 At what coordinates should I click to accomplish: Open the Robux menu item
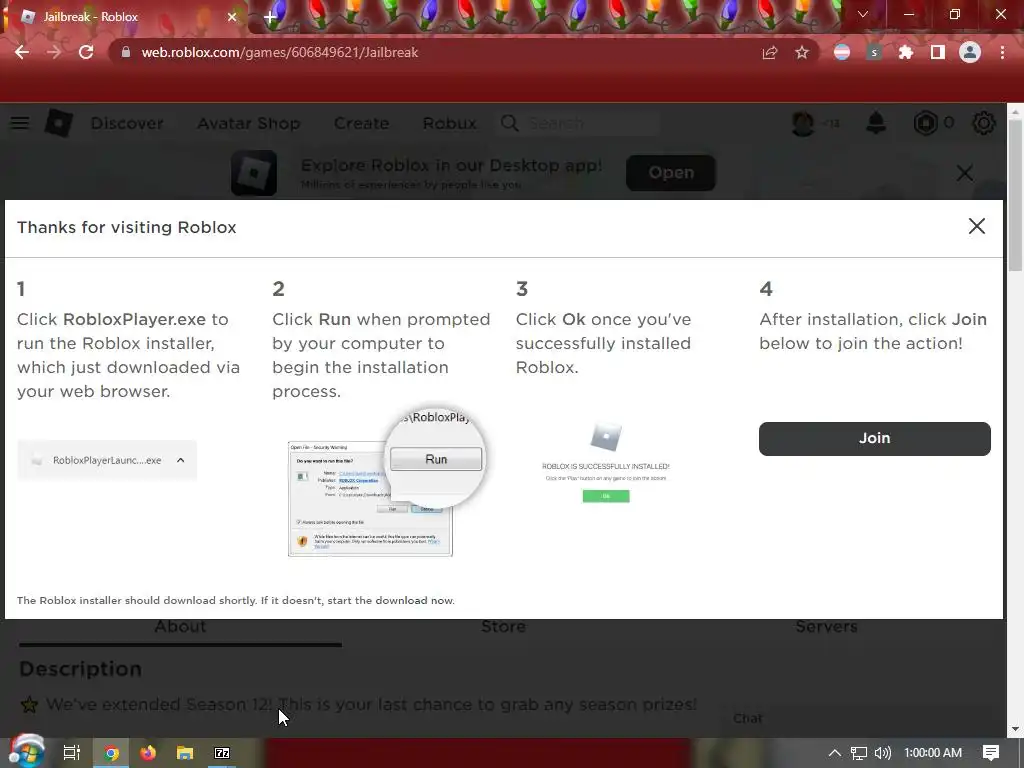(x=449, y=123)
